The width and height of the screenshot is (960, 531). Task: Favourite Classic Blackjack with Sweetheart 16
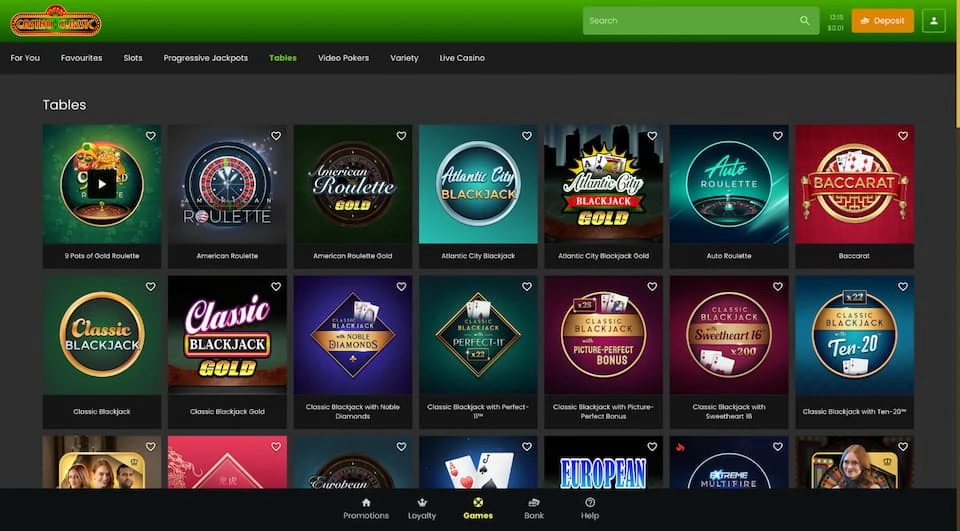[778, 287]
